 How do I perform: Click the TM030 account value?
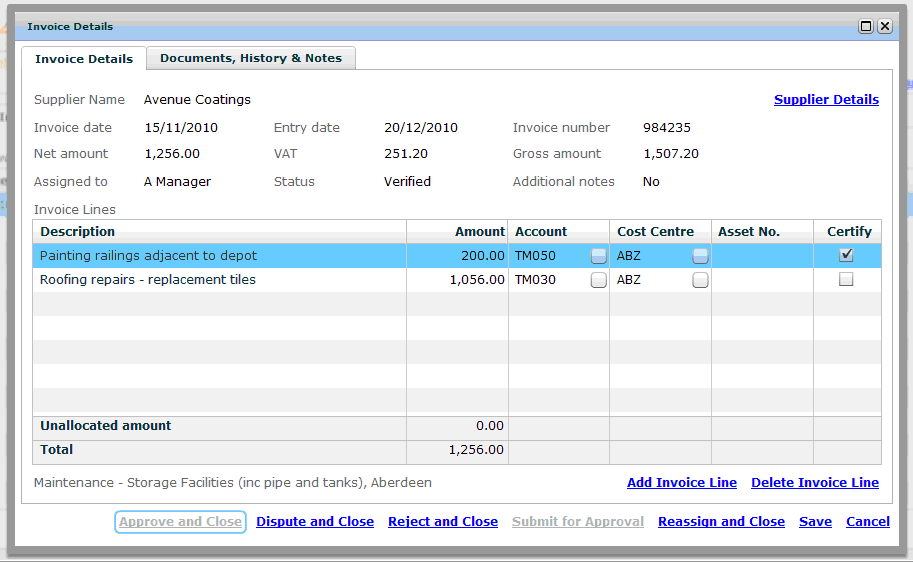(535, 280)
